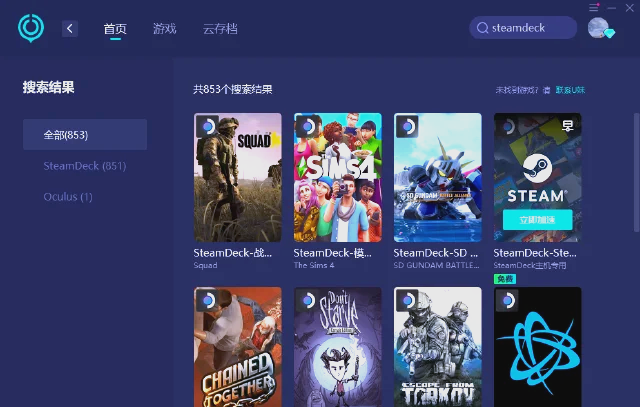Click Steam badge on Don't Starve card

[307, 300]
